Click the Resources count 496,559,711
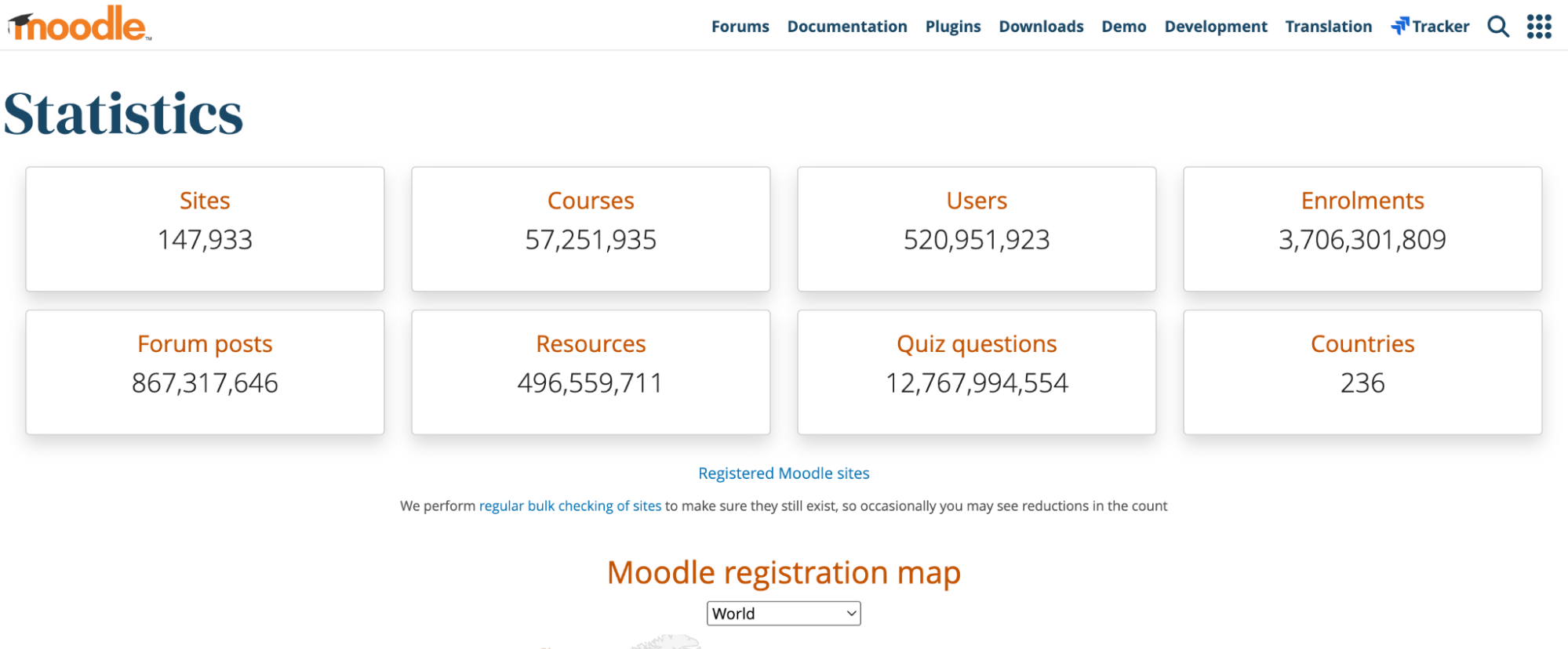1568x649 pixels. click(x=591, y=383)
